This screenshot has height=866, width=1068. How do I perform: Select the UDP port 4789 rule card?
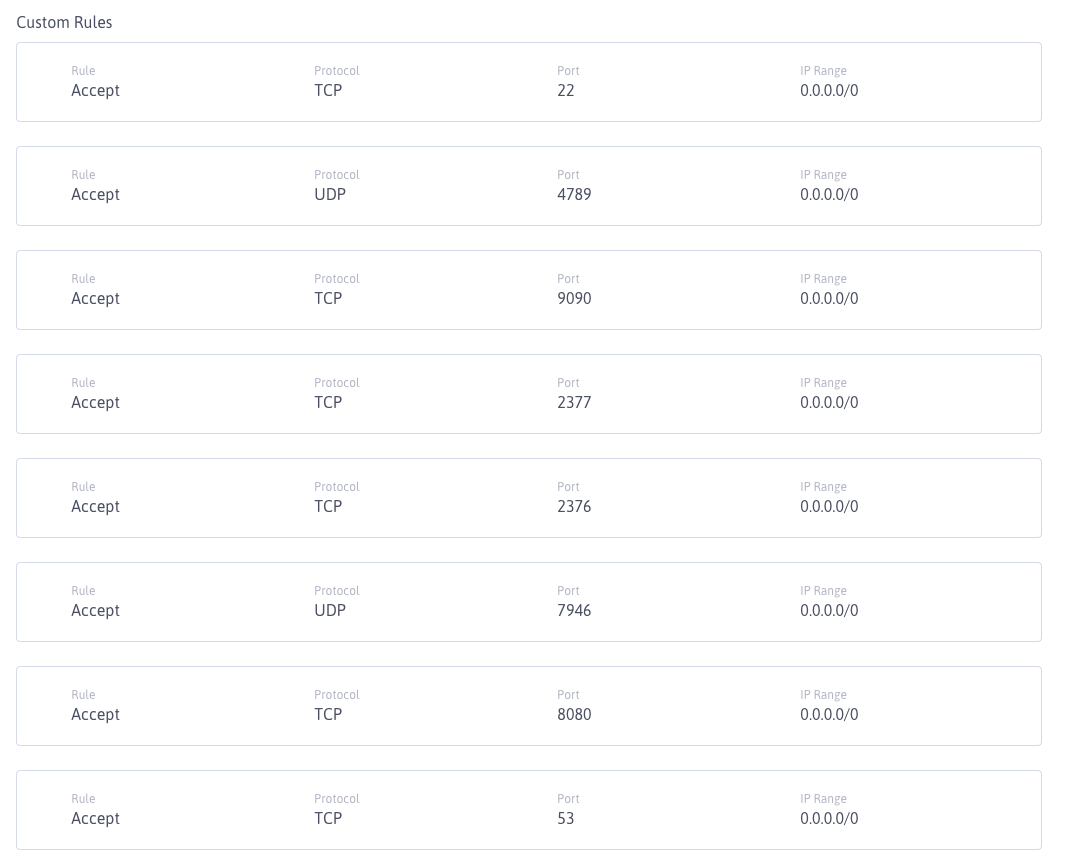(x=528, y=186)
